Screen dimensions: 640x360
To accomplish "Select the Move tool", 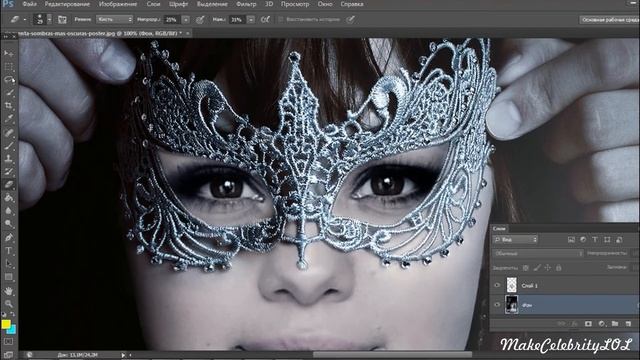I will [9, 54].
